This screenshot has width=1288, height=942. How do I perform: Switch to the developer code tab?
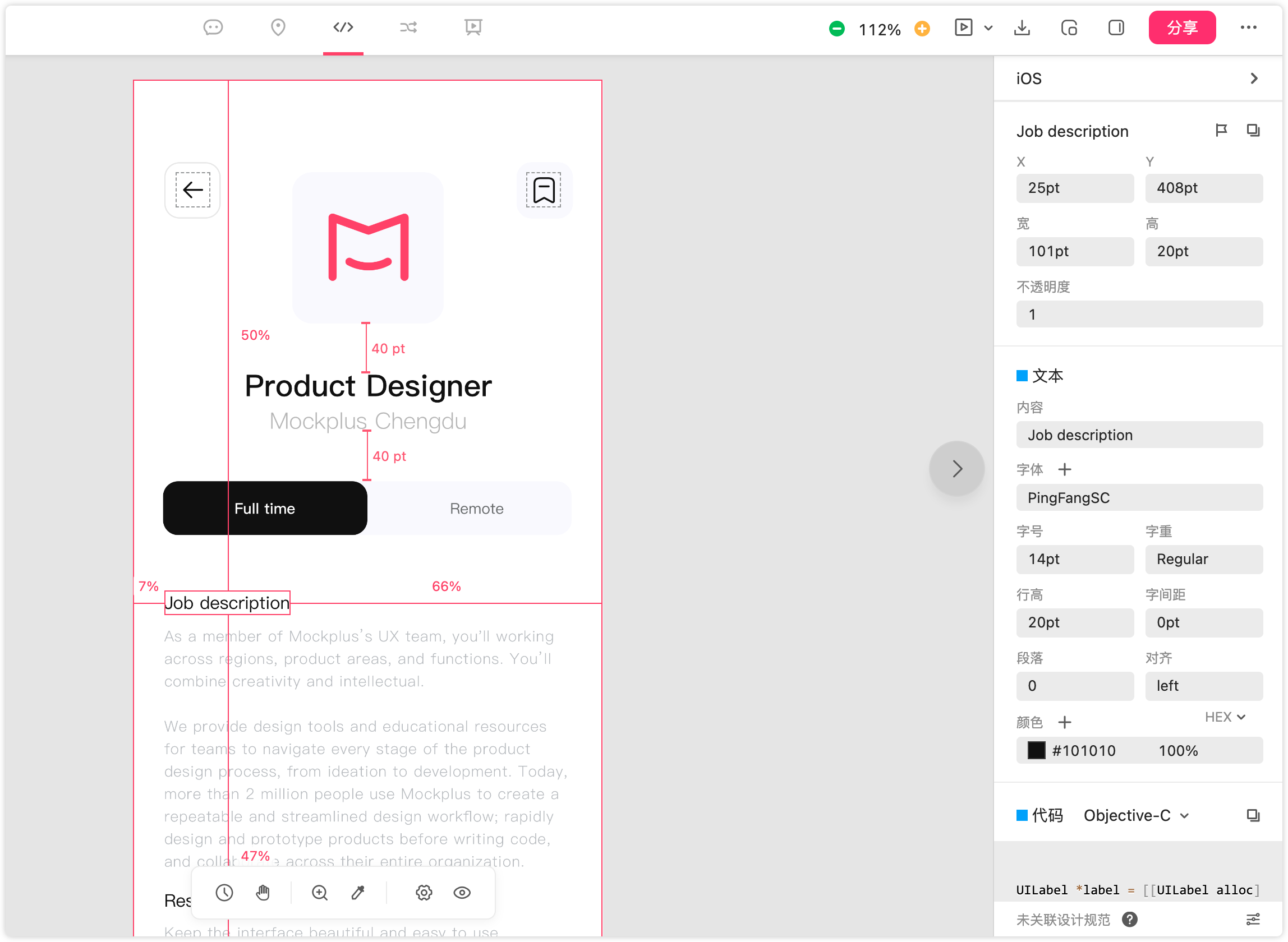[x=343, y=27]
